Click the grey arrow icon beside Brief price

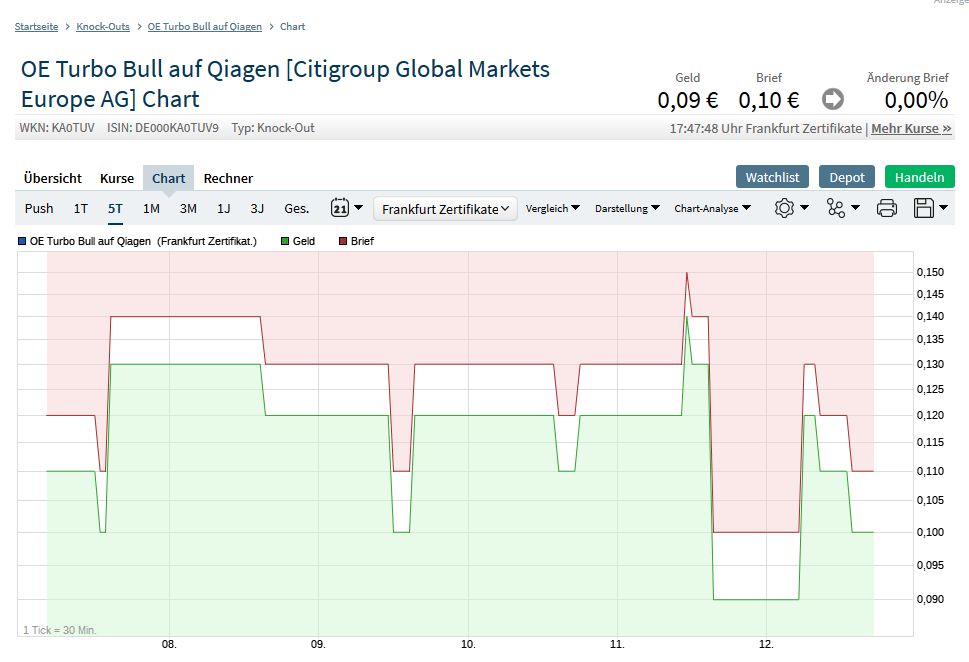pyautogui.click(x=833, y=99)
